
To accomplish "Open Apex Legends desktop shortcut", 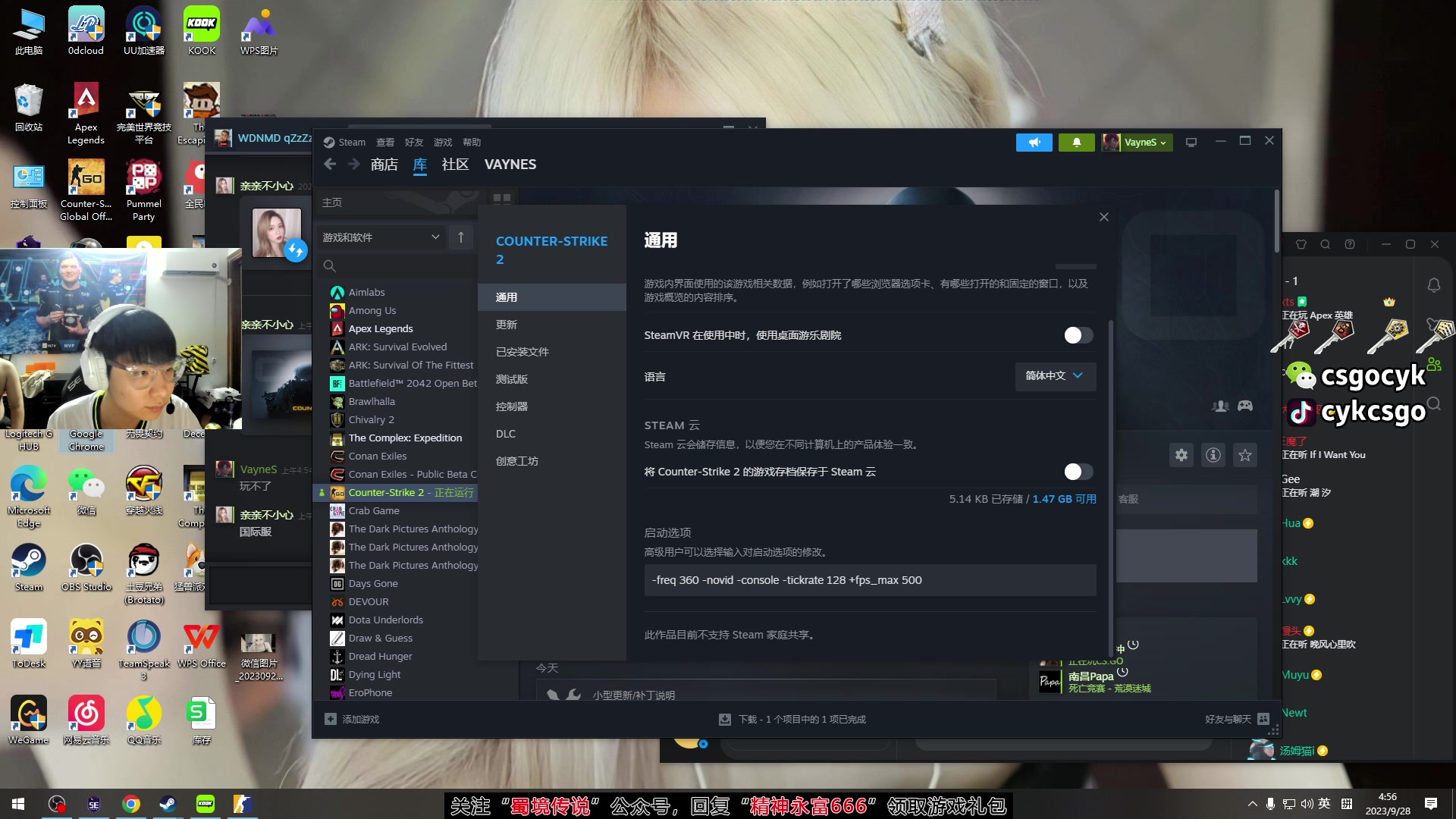I will pos(86,114).
